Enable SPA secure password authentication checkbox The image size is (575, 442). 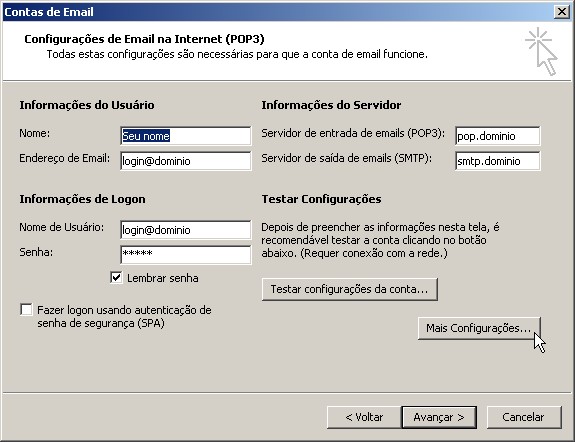(26, 310)
